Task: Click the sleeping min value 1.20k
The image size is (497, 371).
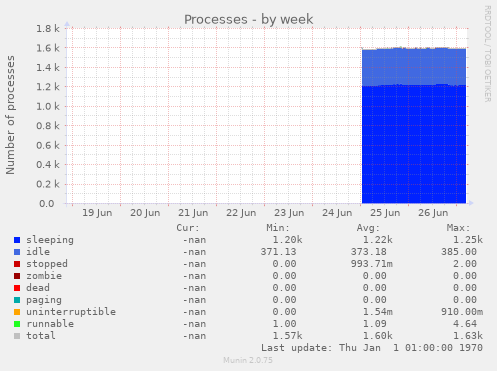Action: pyautogui.click(x=287, y=240)
